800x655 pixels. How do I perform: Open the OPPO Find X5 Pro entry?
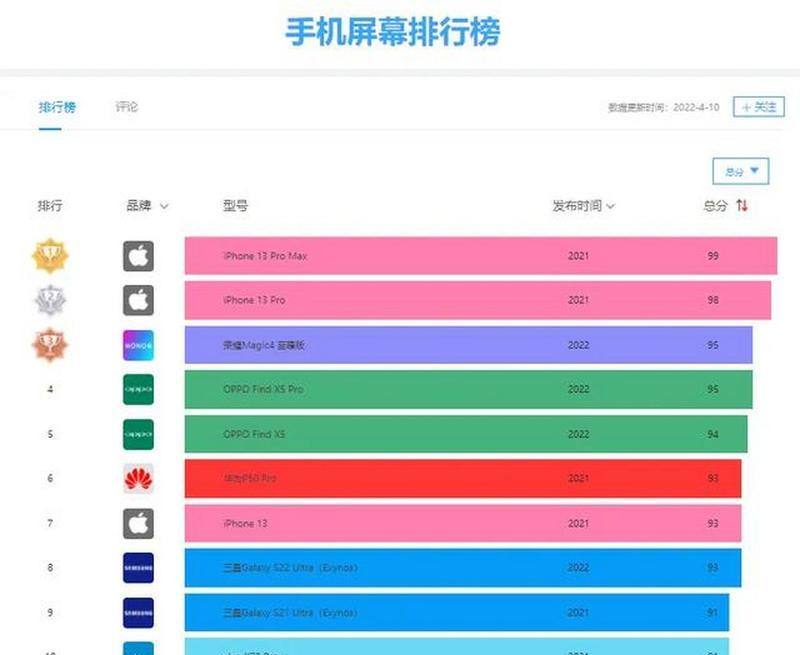(468, 389)
